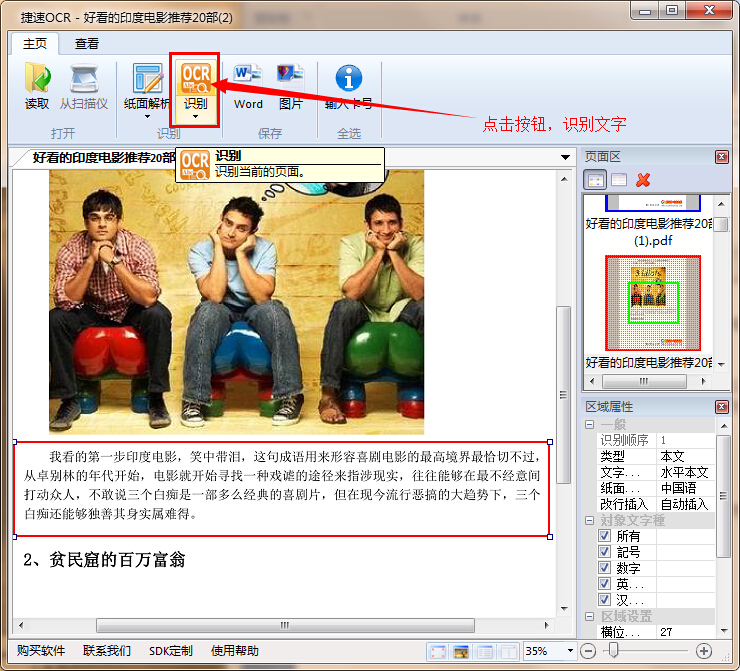This screenshot has width=740, height=671.
Task: Minimize the 捷速OCR window
Action: tap(645, 11)
